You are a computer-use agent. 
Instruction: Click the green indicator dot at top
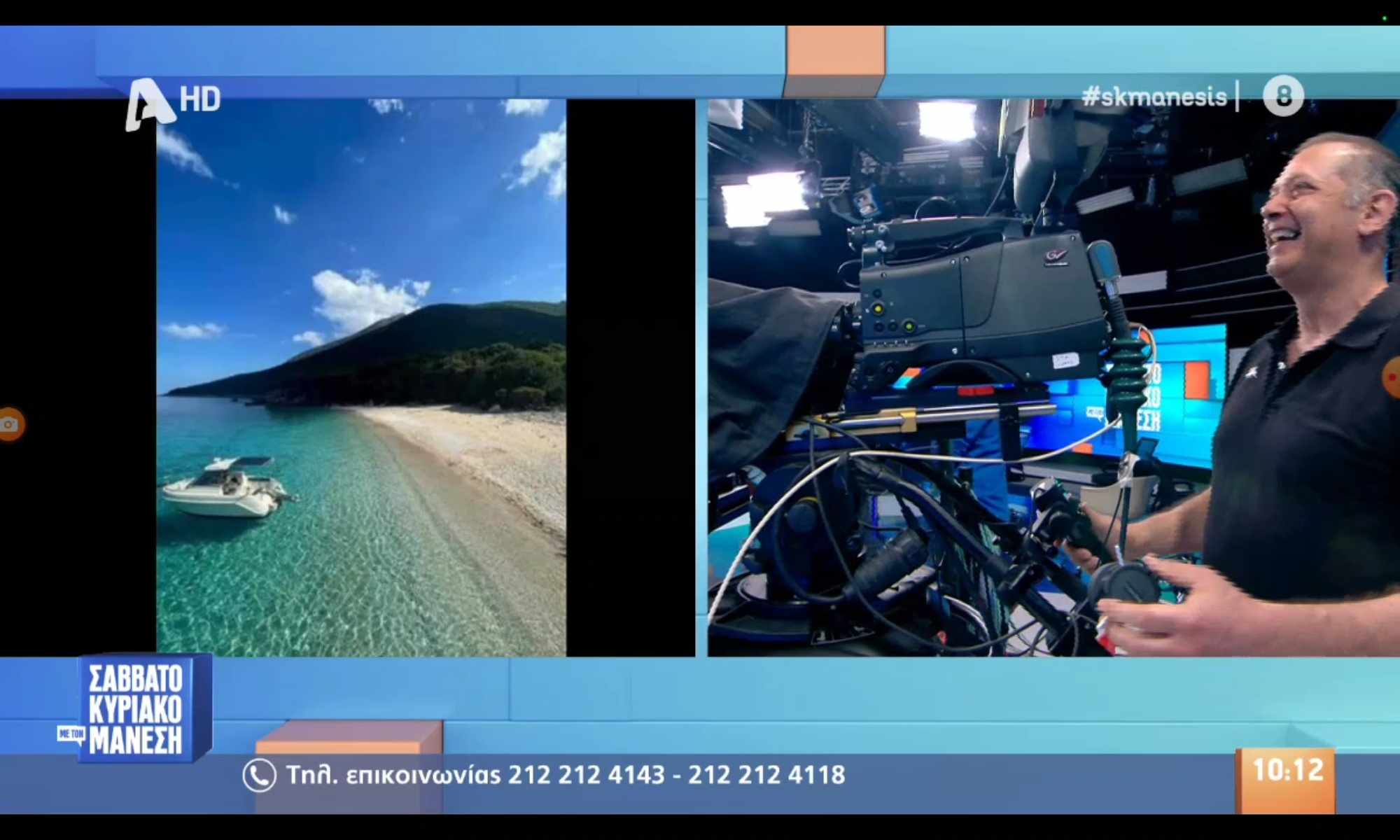1384,18
